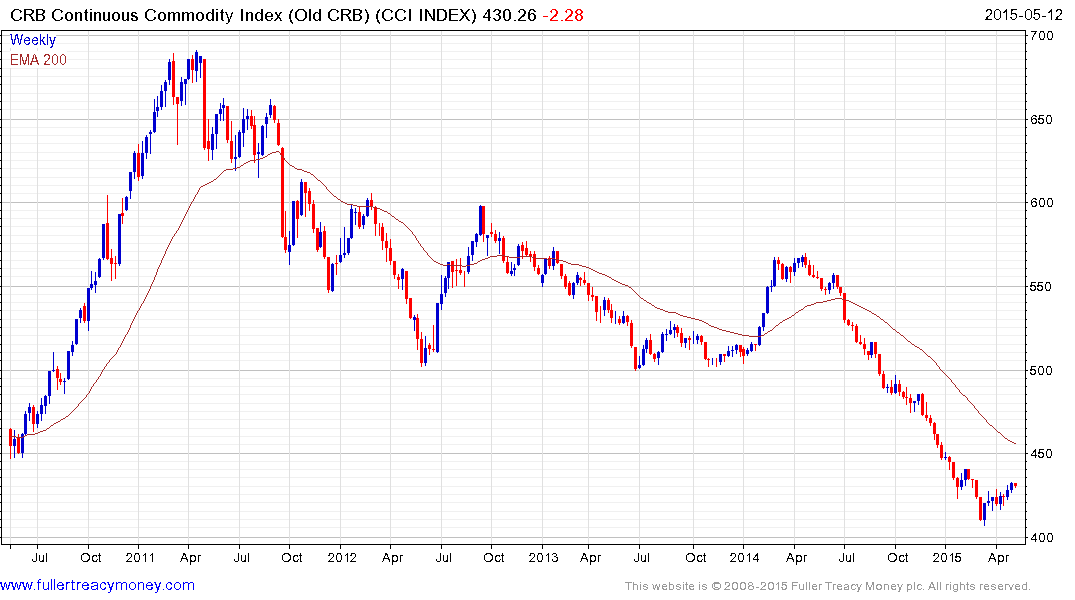Click the red change value -2.28
This screenshot has height=600, width=1075.
point(563,15)
